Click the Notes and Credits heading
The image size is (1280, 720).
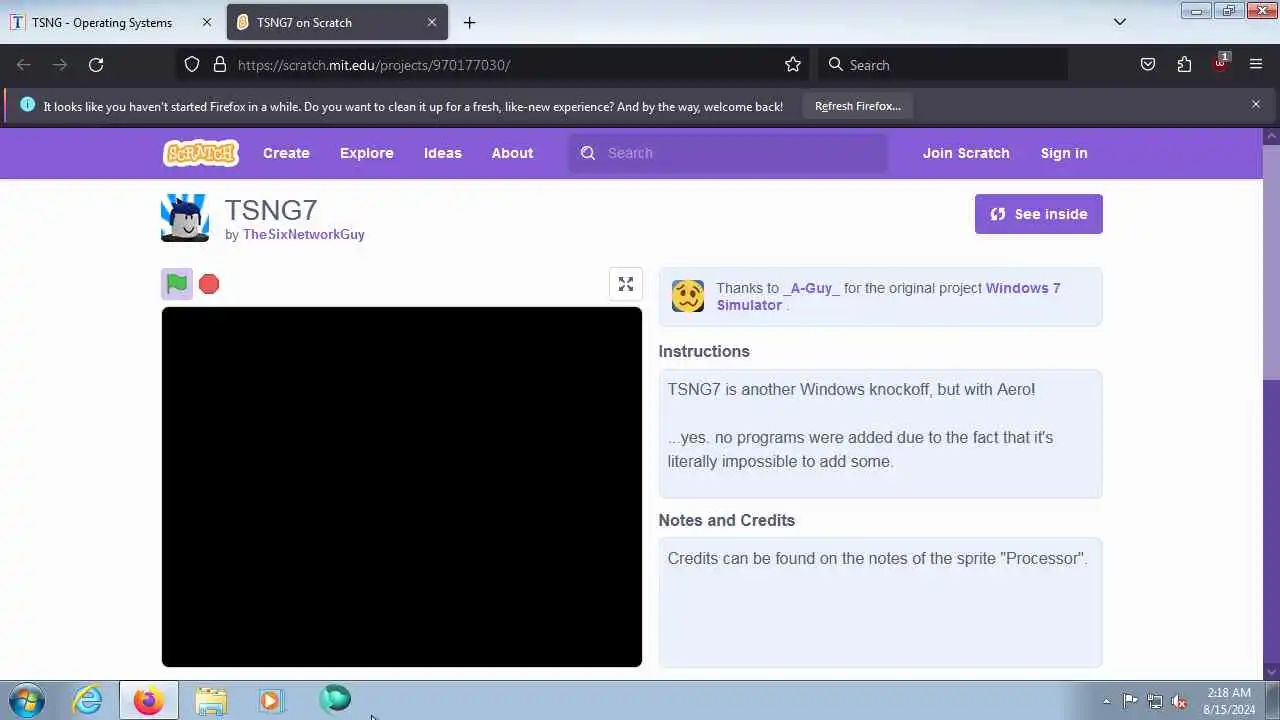click(x=727, y=520)
